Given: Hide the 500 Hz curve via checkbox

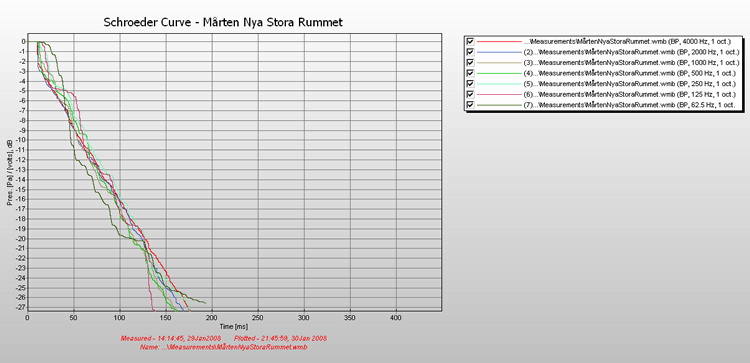Looking at the screenshot, I should click(470, 73).
